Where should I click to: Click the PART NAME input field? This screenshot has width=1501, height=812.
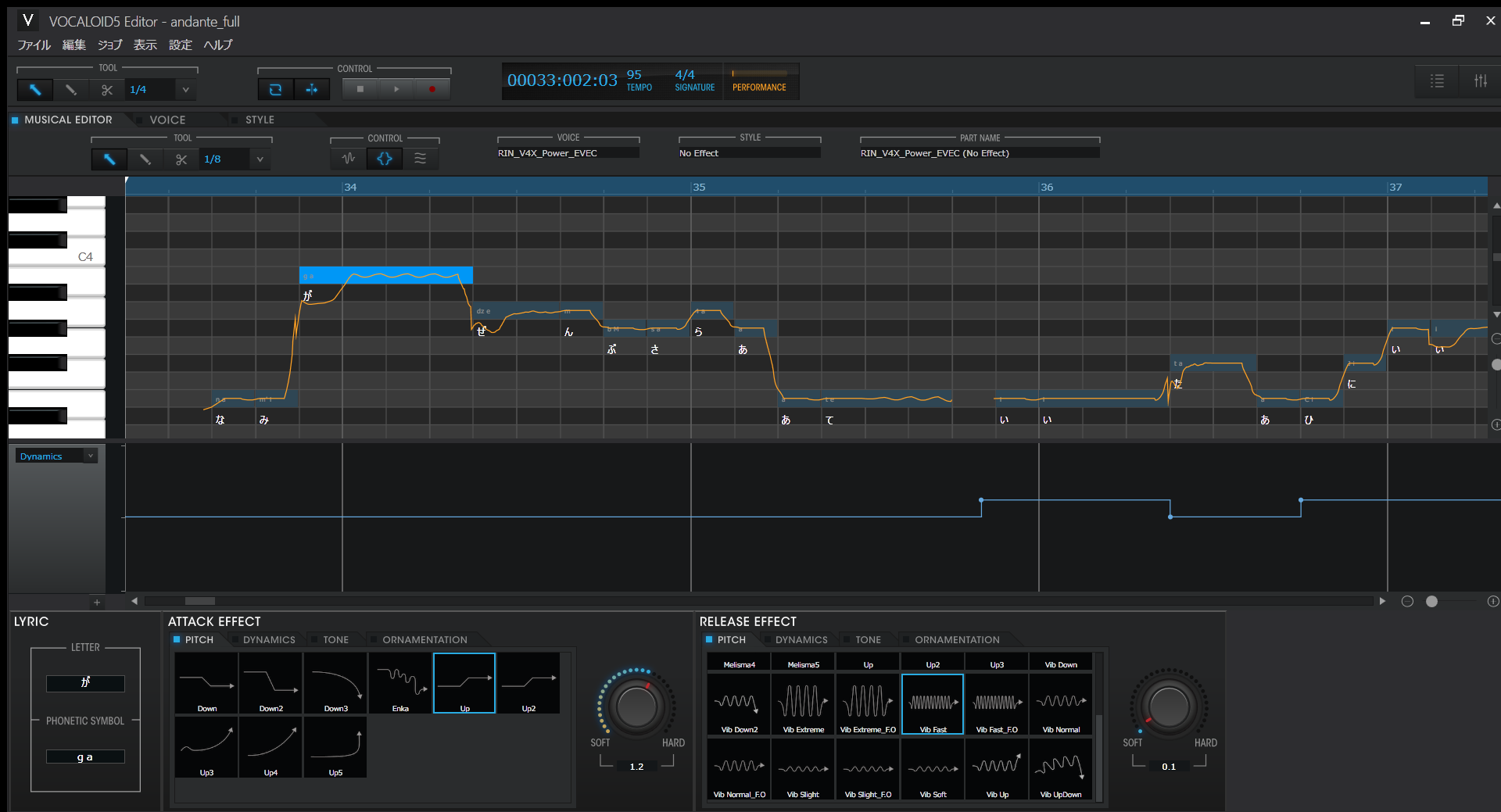click(x=980, y=153)
